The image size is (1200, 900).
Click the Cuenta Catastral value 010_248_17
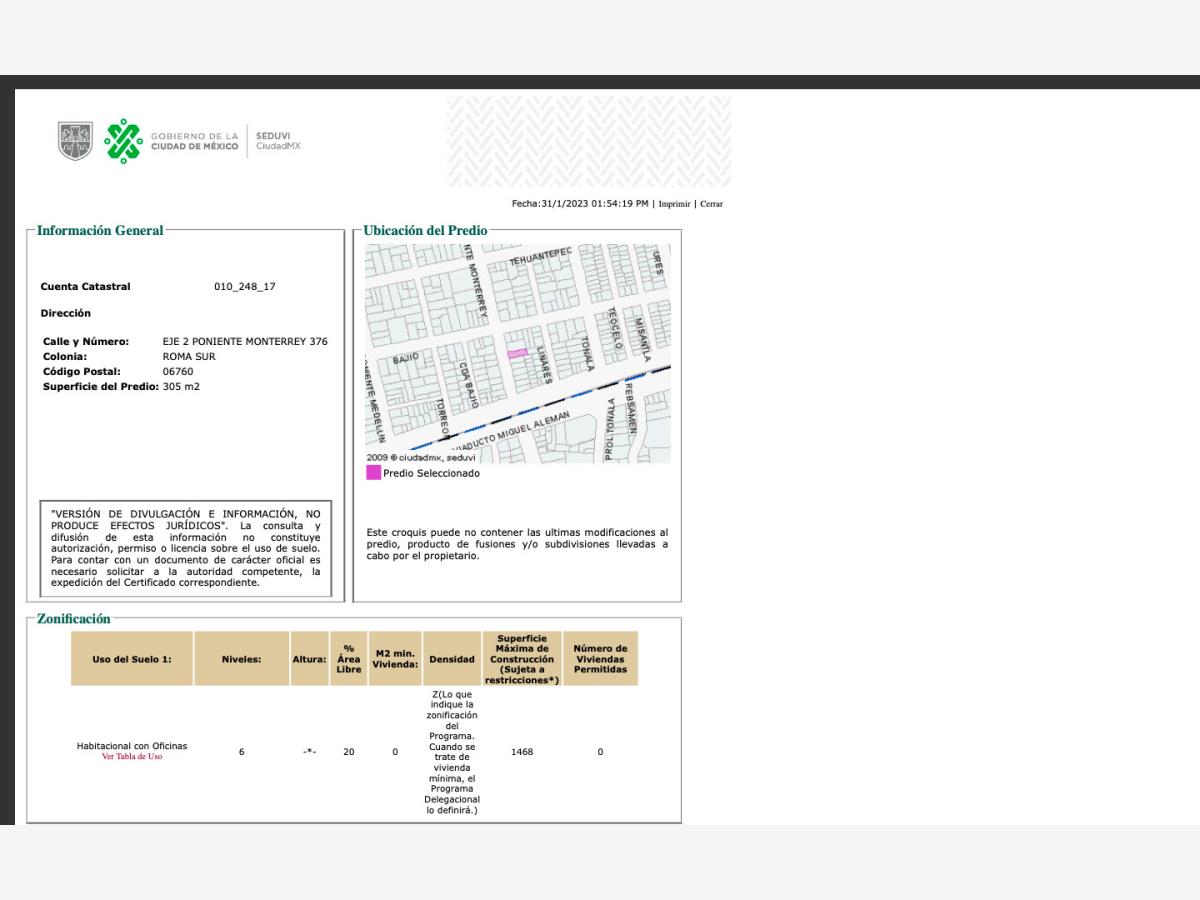tap(245, 287)
